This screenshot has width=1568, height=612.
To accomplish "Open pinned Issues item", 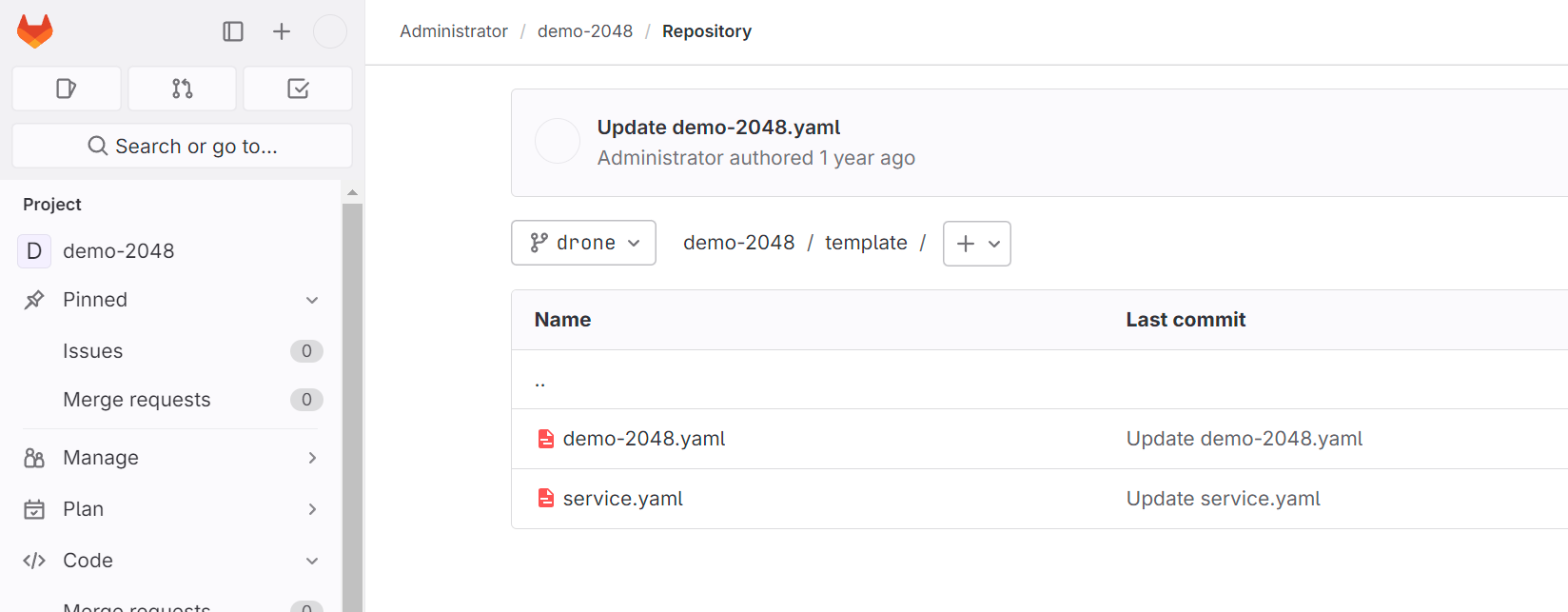I will 93,351.
